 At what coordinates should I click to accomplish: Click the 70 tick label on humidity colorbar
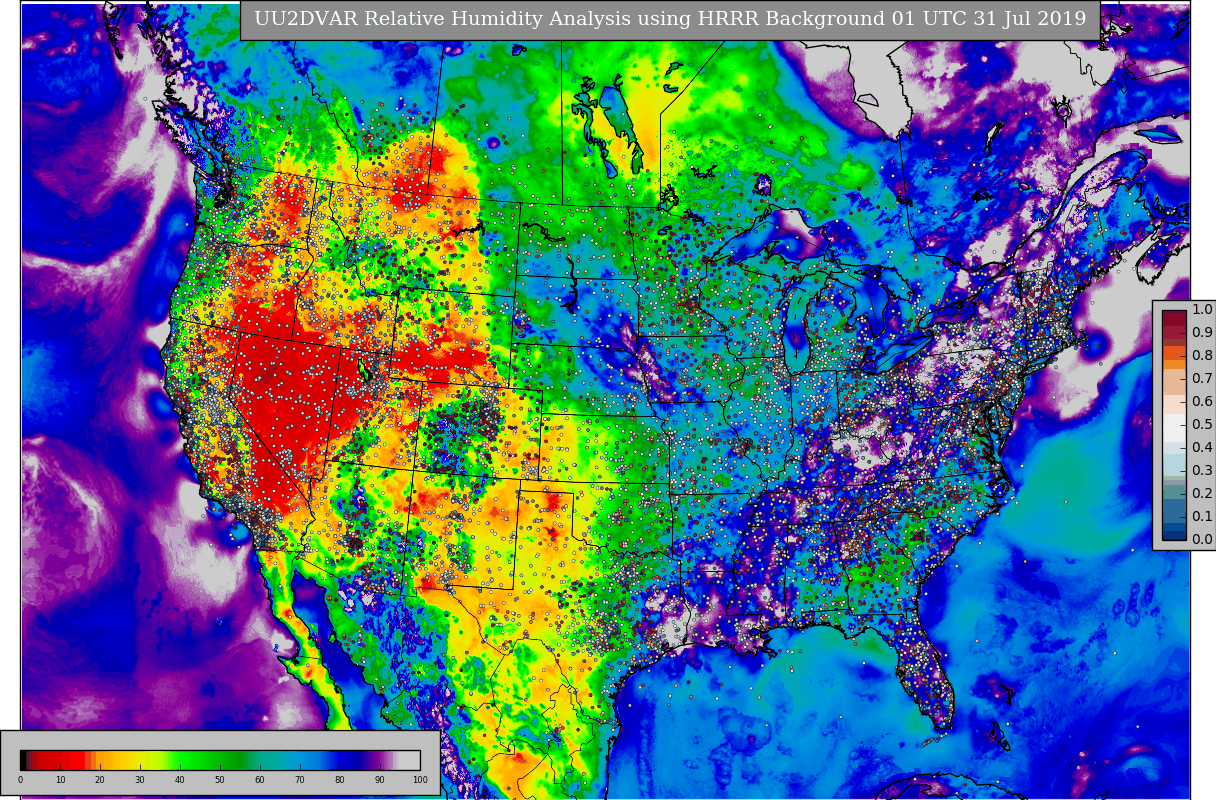(x=300, y=780)
